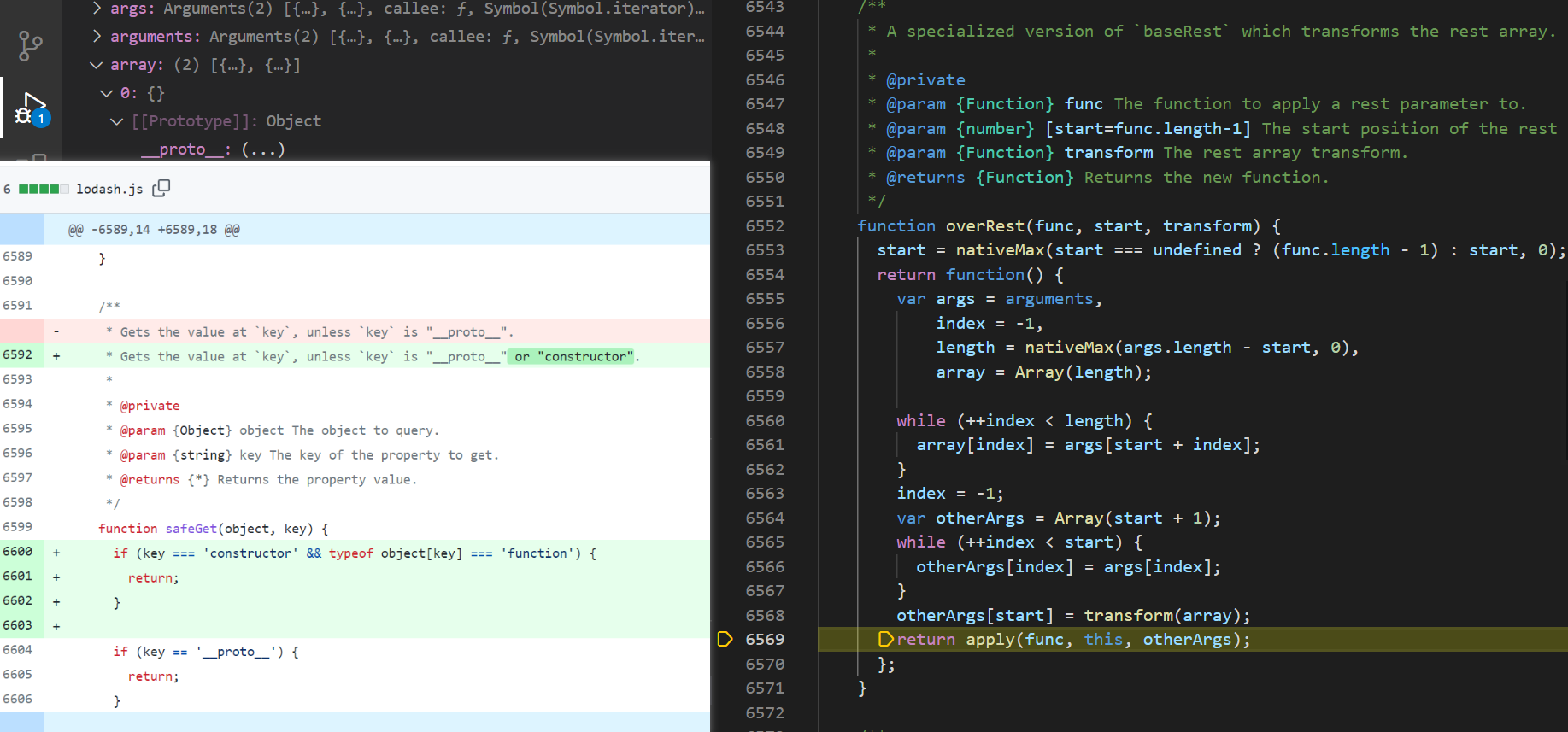The image size is (1568, 732).
Task: Copy the lodash.js file path icon
Action: tap(161, 188)
